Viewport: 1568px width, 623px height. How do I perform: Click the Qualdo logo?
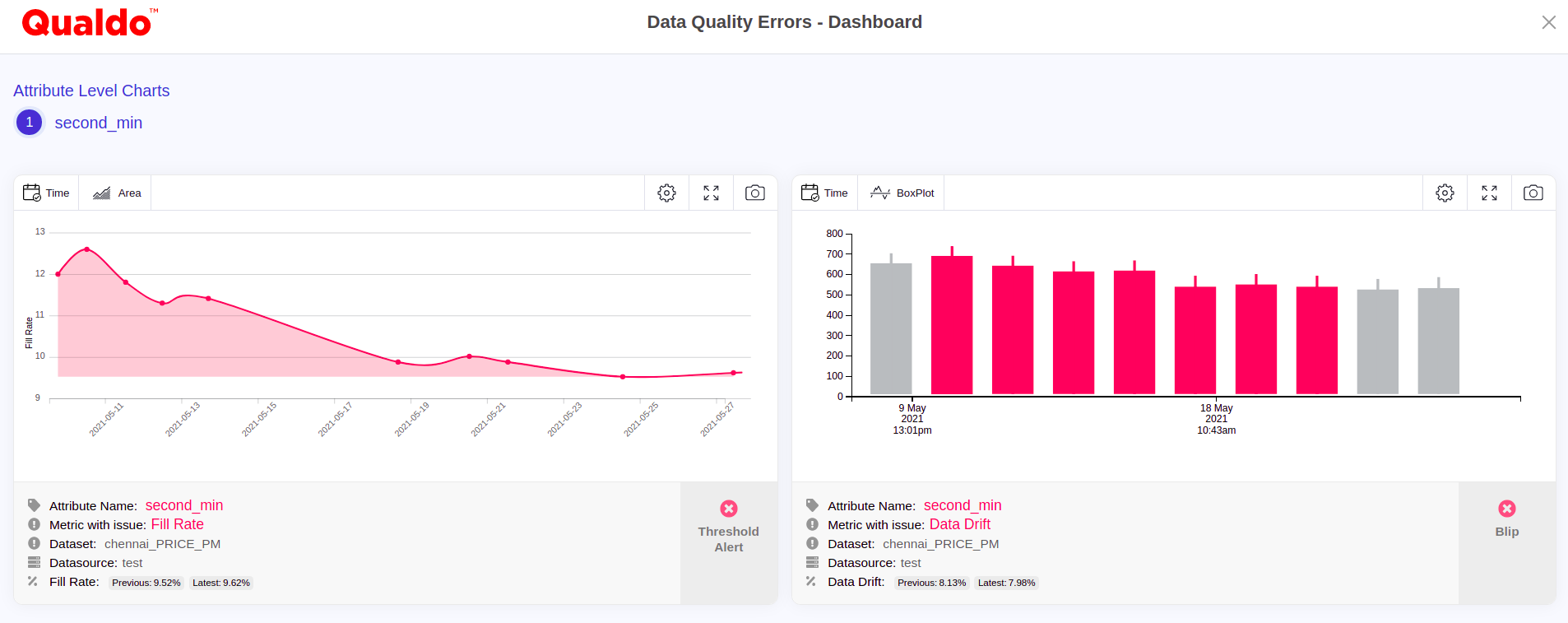point(89,23)
